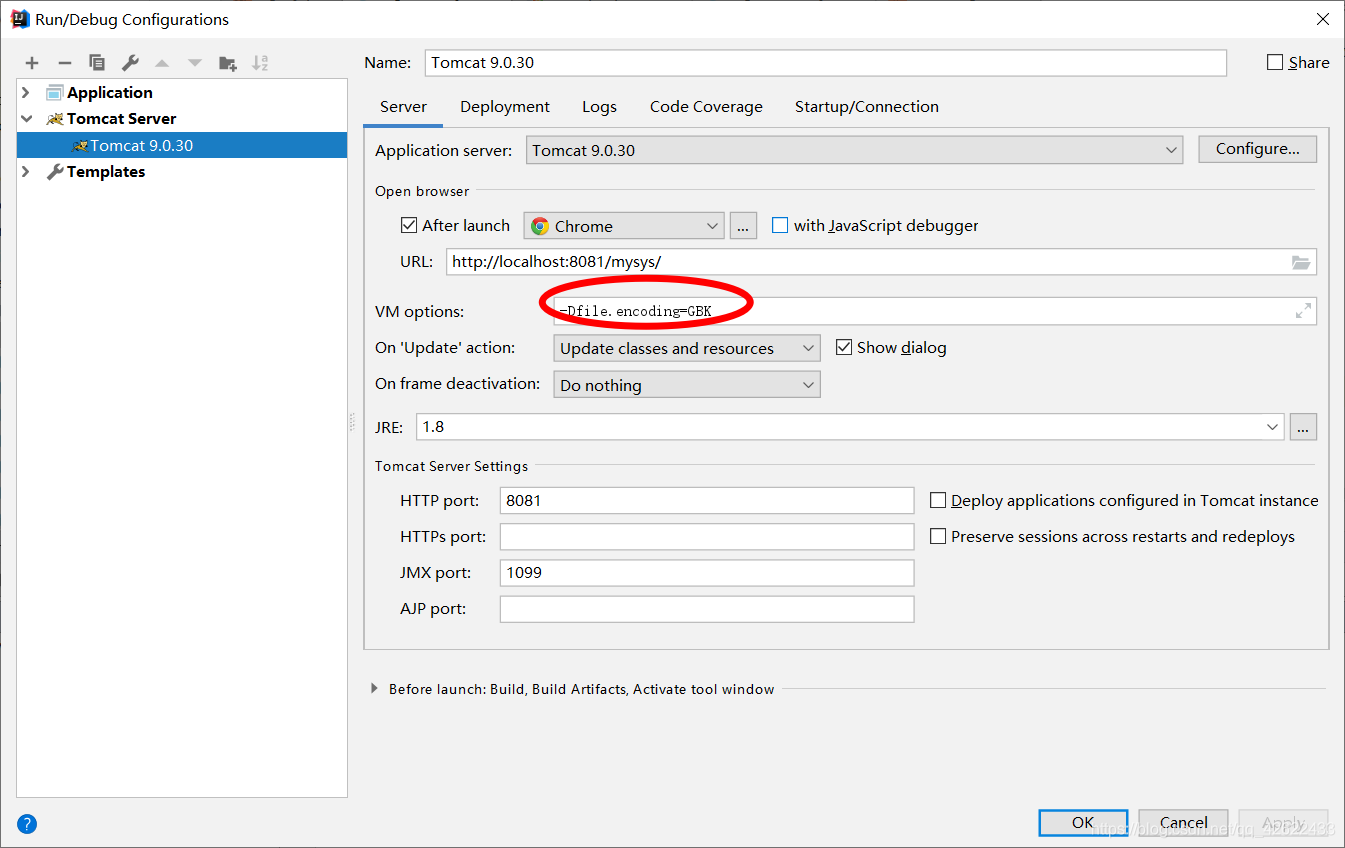Expand the VM options field editor
The width and height of the screenshot is (1345, 848).
coord(1303,311)
